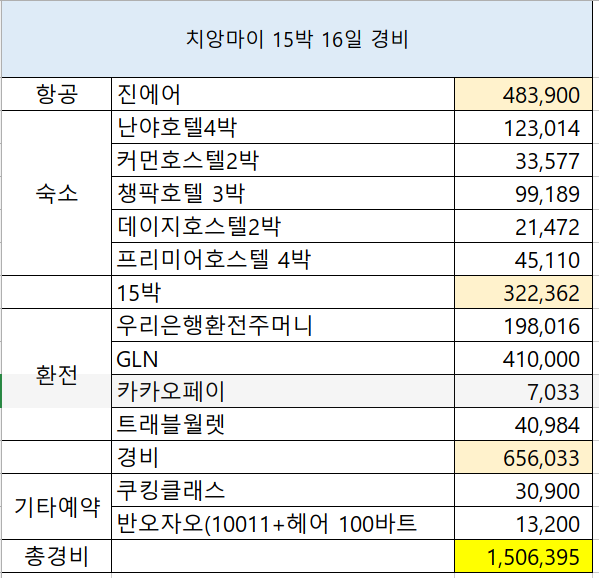Image resolution: width=599 pixels, height=578 pixels.
Task: Click the merged 숙소 category cell
Action: click(57, 193)
